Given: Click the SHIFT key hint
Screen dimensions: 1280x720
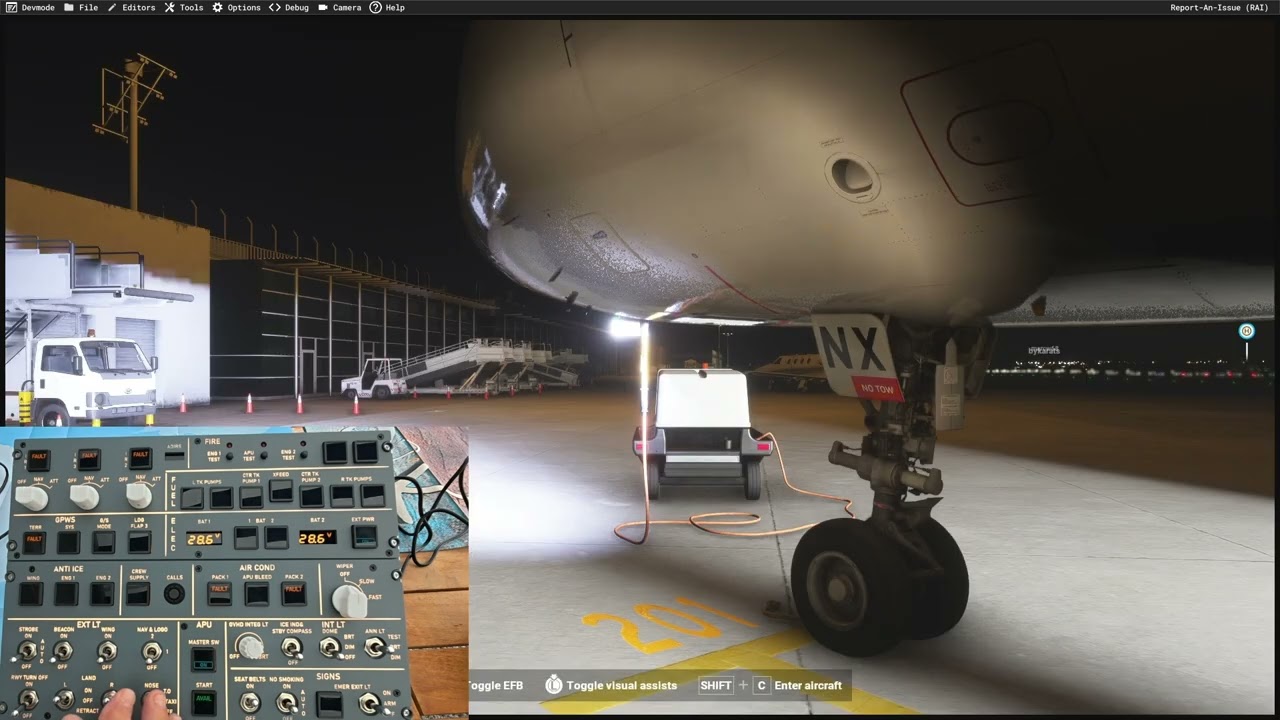Looking at the screenshot, I should point(716,685).
